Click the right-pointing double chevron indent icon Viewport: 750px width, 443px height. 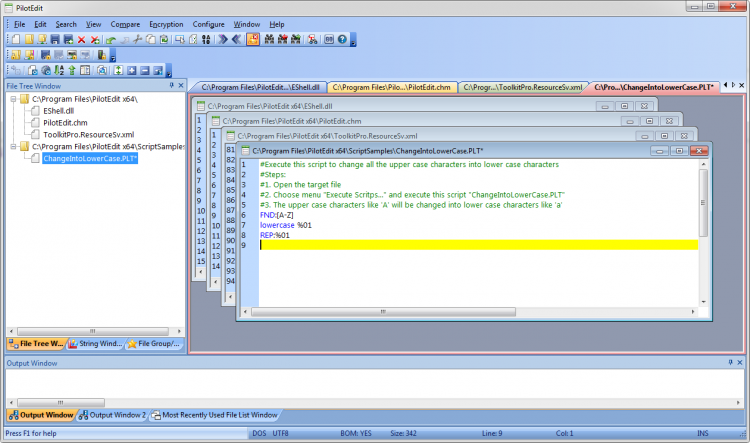223,39
